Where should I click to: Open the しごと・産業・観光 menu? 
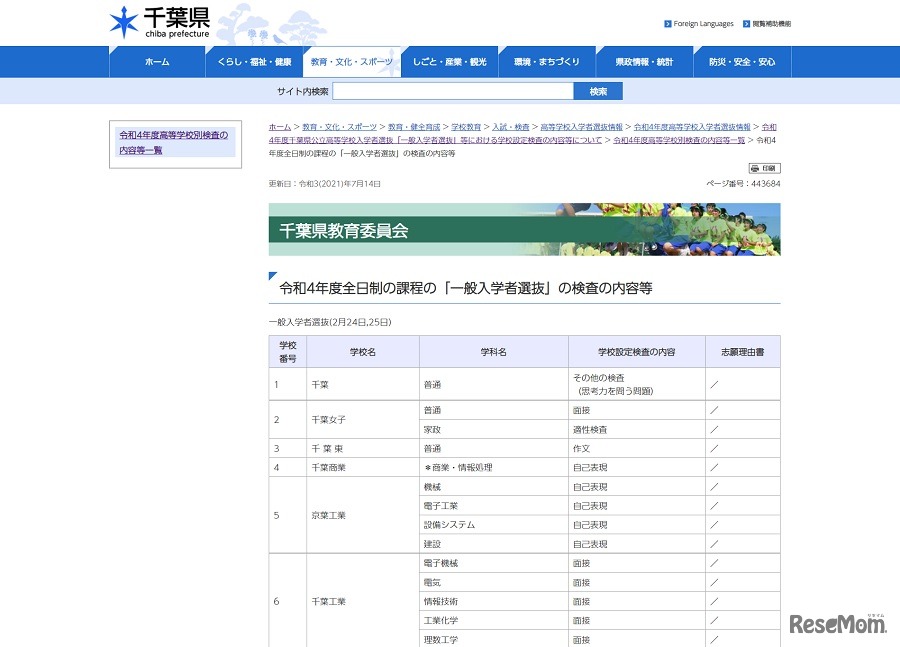pos(449,61)
